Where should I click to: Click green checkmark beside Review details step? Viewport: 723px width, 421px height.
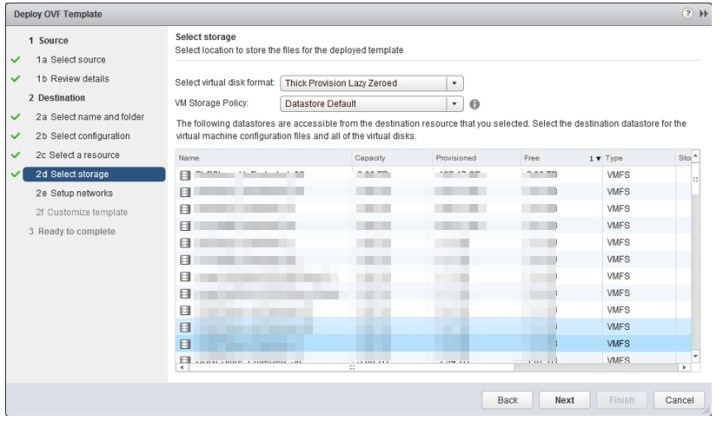tap(14, 79)
